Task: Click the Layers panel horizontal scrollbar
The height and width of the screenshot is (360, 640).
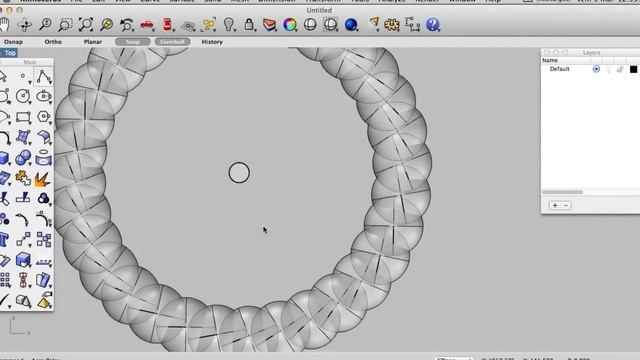Action: (x=562, y=192)
